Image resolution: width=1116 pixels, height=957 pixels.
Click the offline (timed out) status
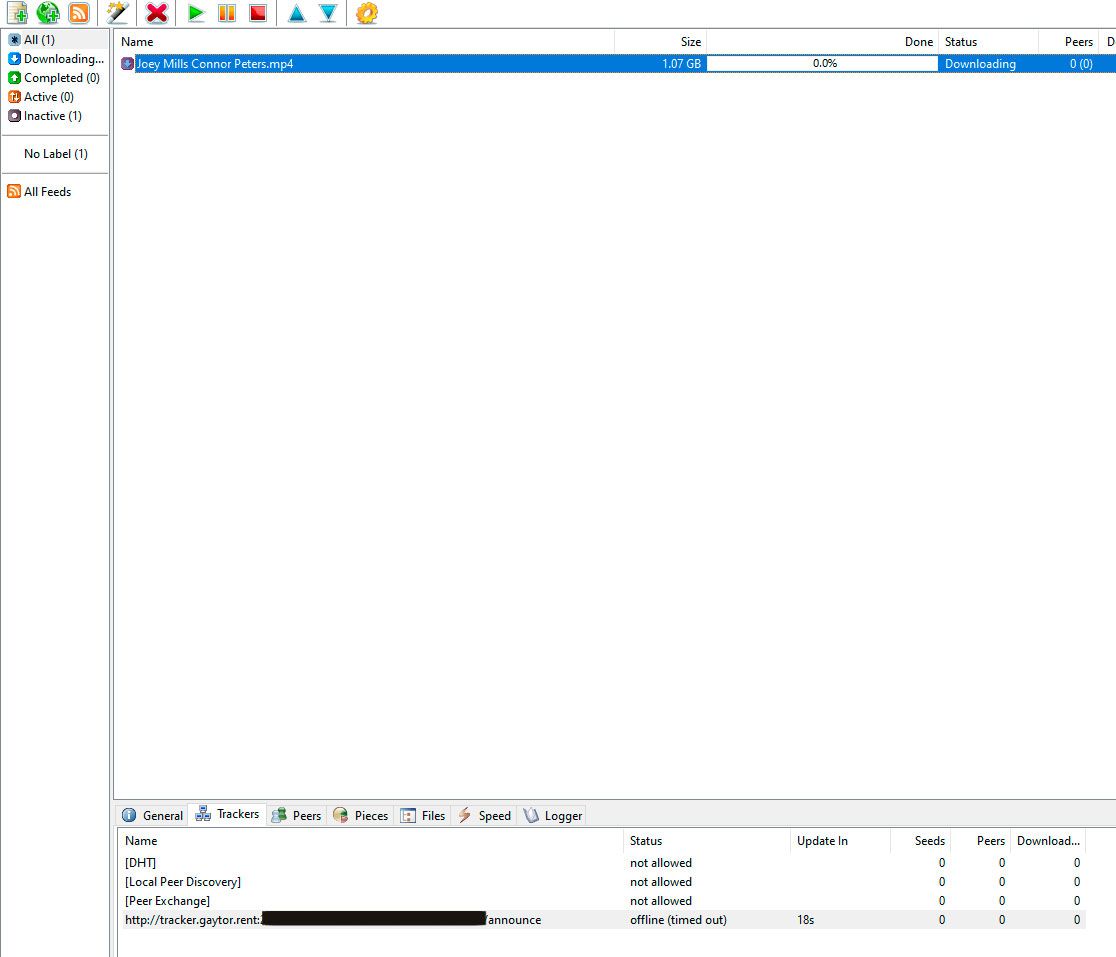[x=678, y=920]
